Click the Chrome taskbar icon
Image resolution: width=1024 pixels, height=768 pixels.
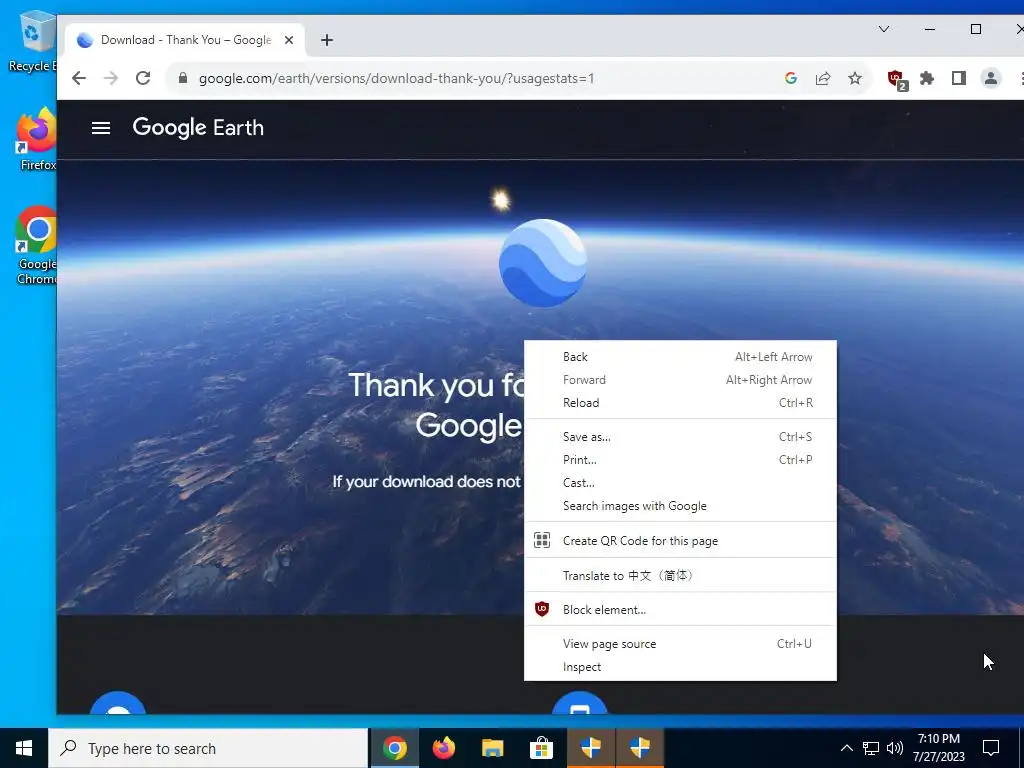(394, 748)
